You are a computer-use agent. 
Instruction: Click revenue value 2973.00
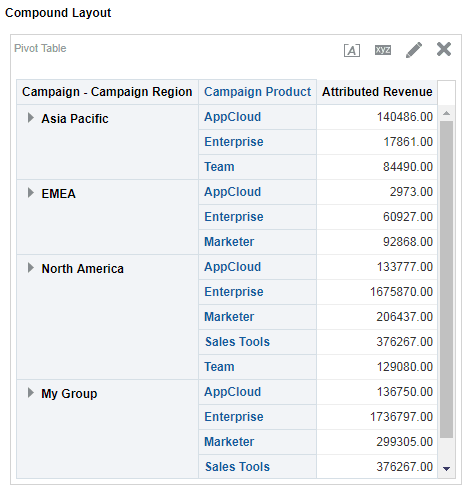tap(411, 192)
